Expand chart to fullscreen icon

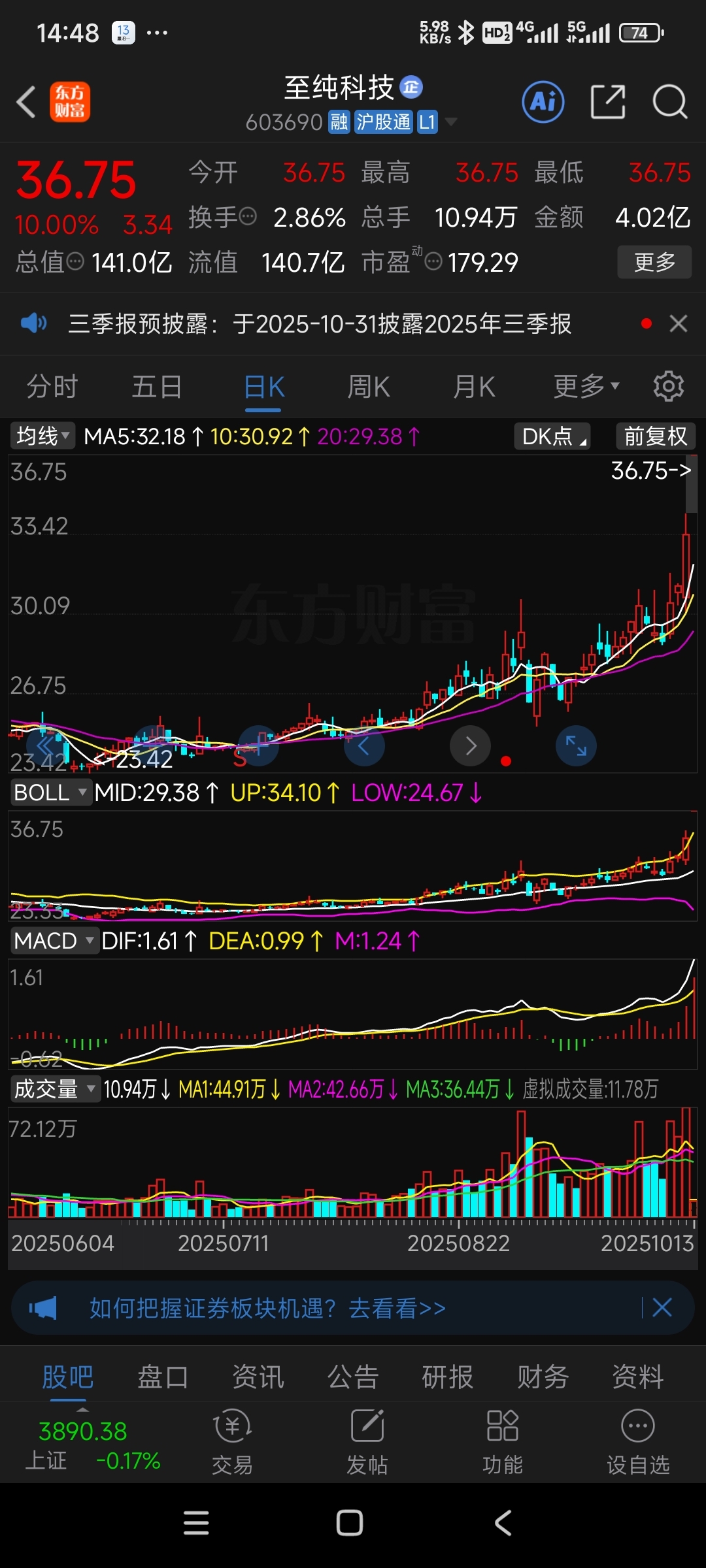[x=576, y=745]
